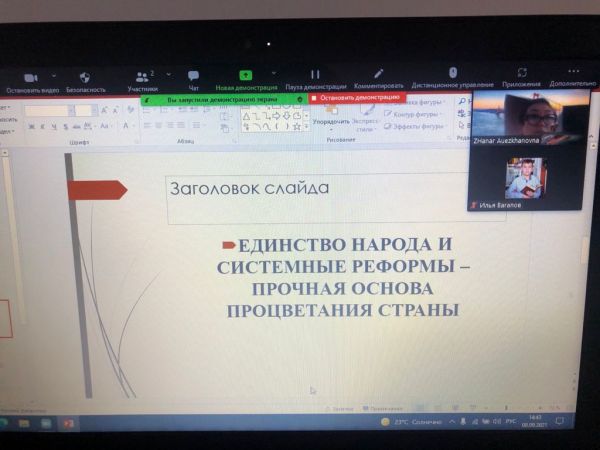Click the slide title placeholder text
The width and height of the screenshot is (600, 450).
click(249, 188)
